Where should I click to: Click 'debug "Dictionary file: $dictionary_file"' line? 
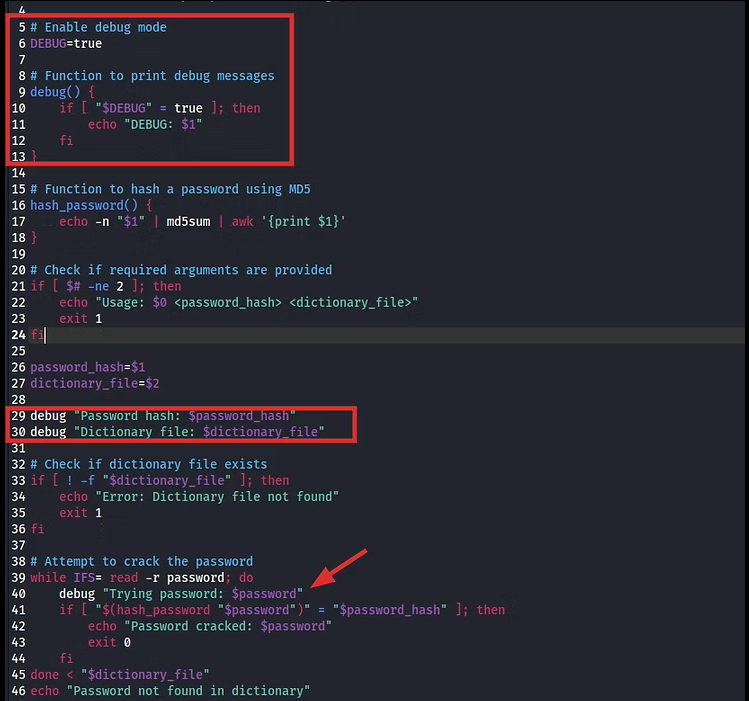click(x=177, y=432)
